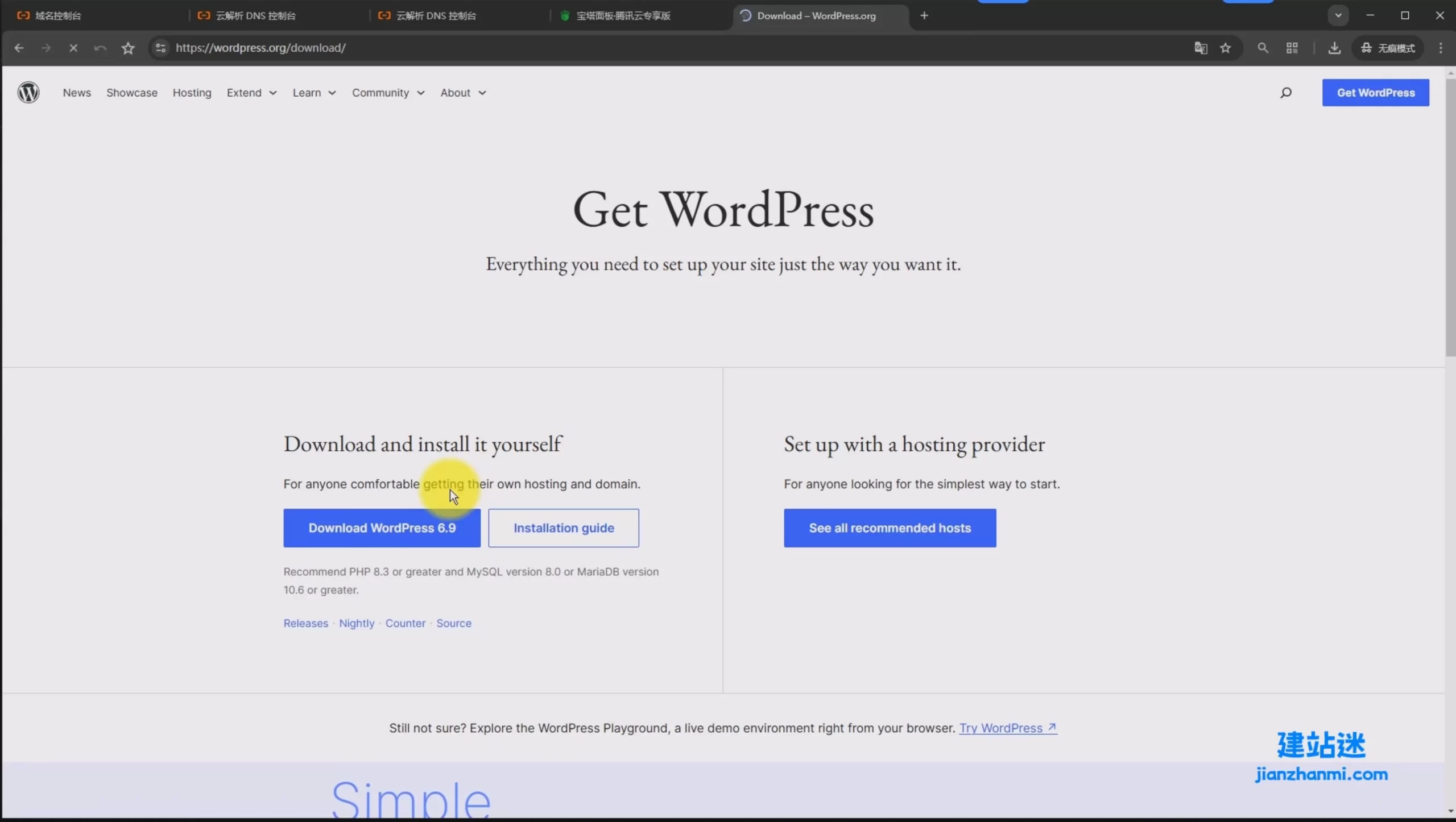Click the translate page icon

click(1201, 48)
